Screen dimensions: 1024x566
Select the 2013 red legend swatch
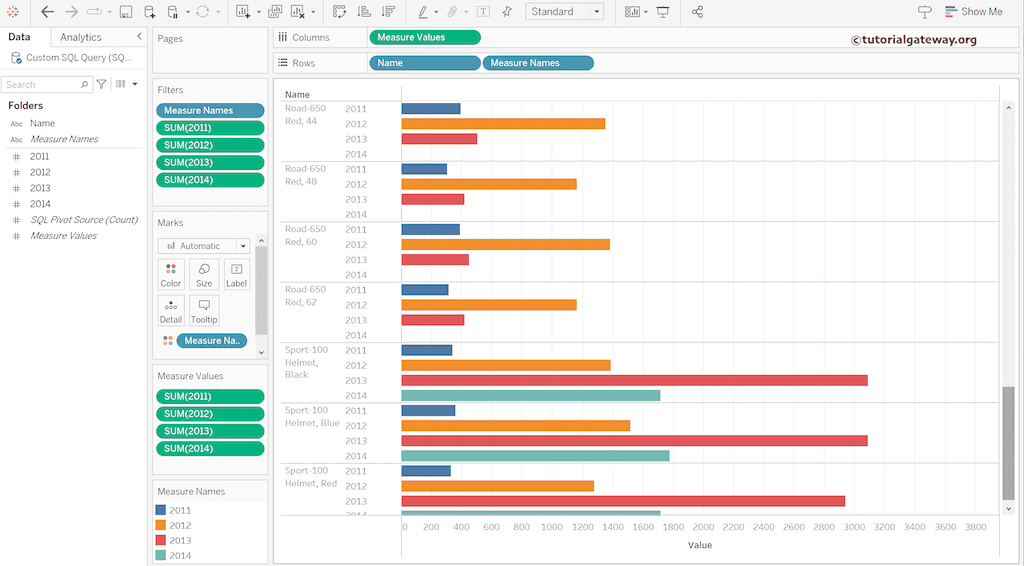pyautogui.click(x=161, y=540)
